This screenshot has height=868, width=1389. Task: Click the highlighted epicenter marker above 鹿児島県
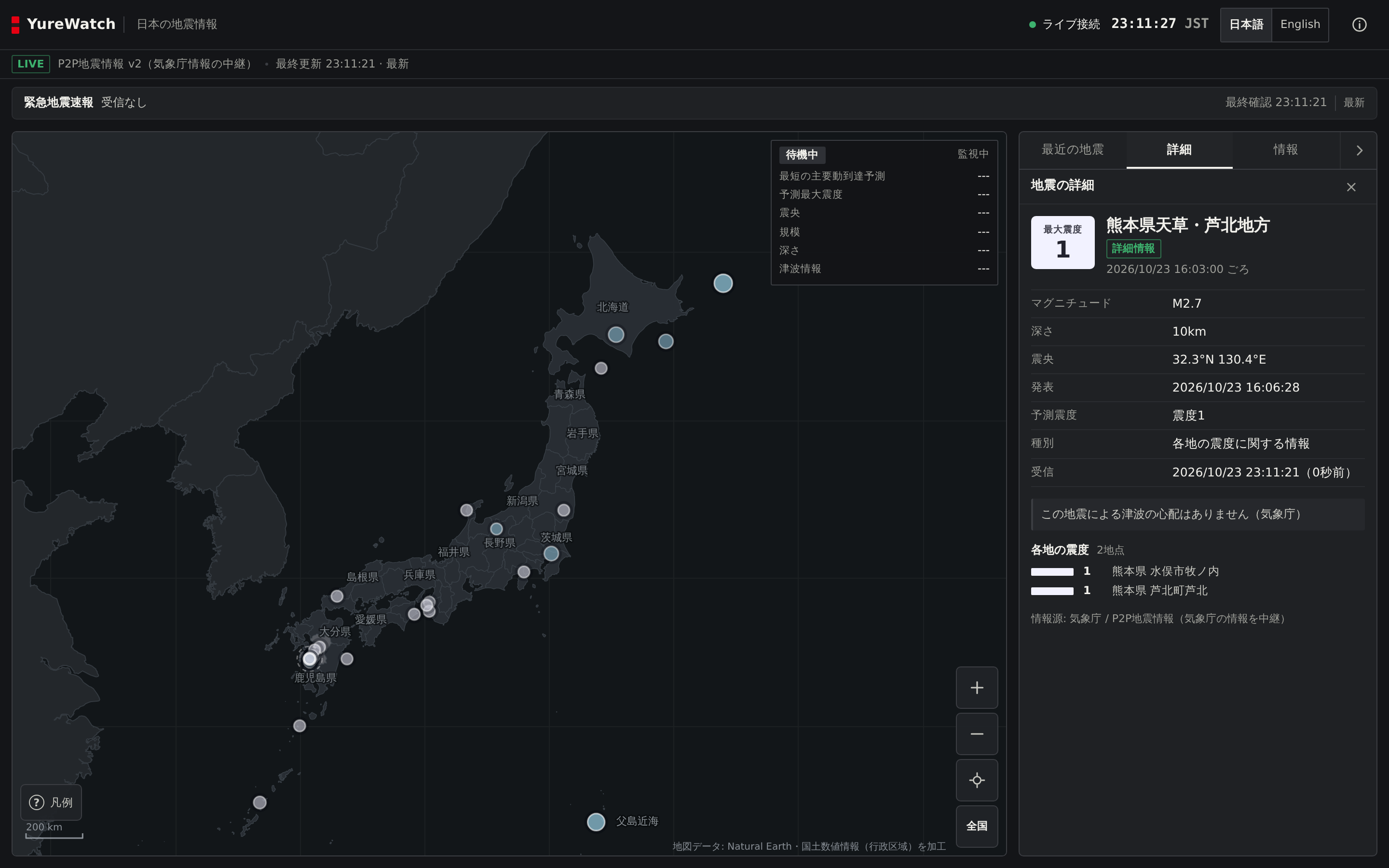coord(310,659)
